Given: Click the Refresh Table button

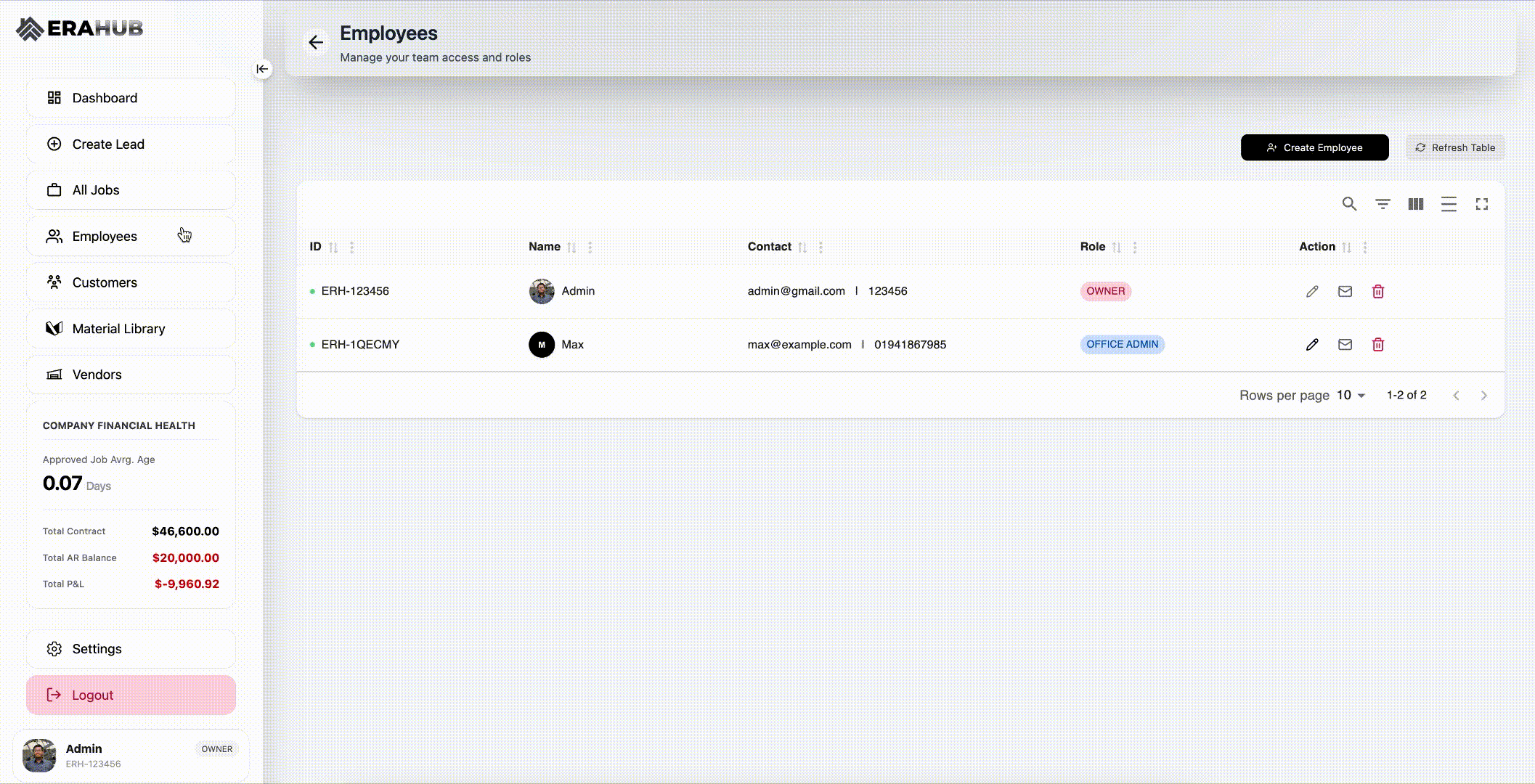Looking at the screenshot, I should pos(1454,147).
